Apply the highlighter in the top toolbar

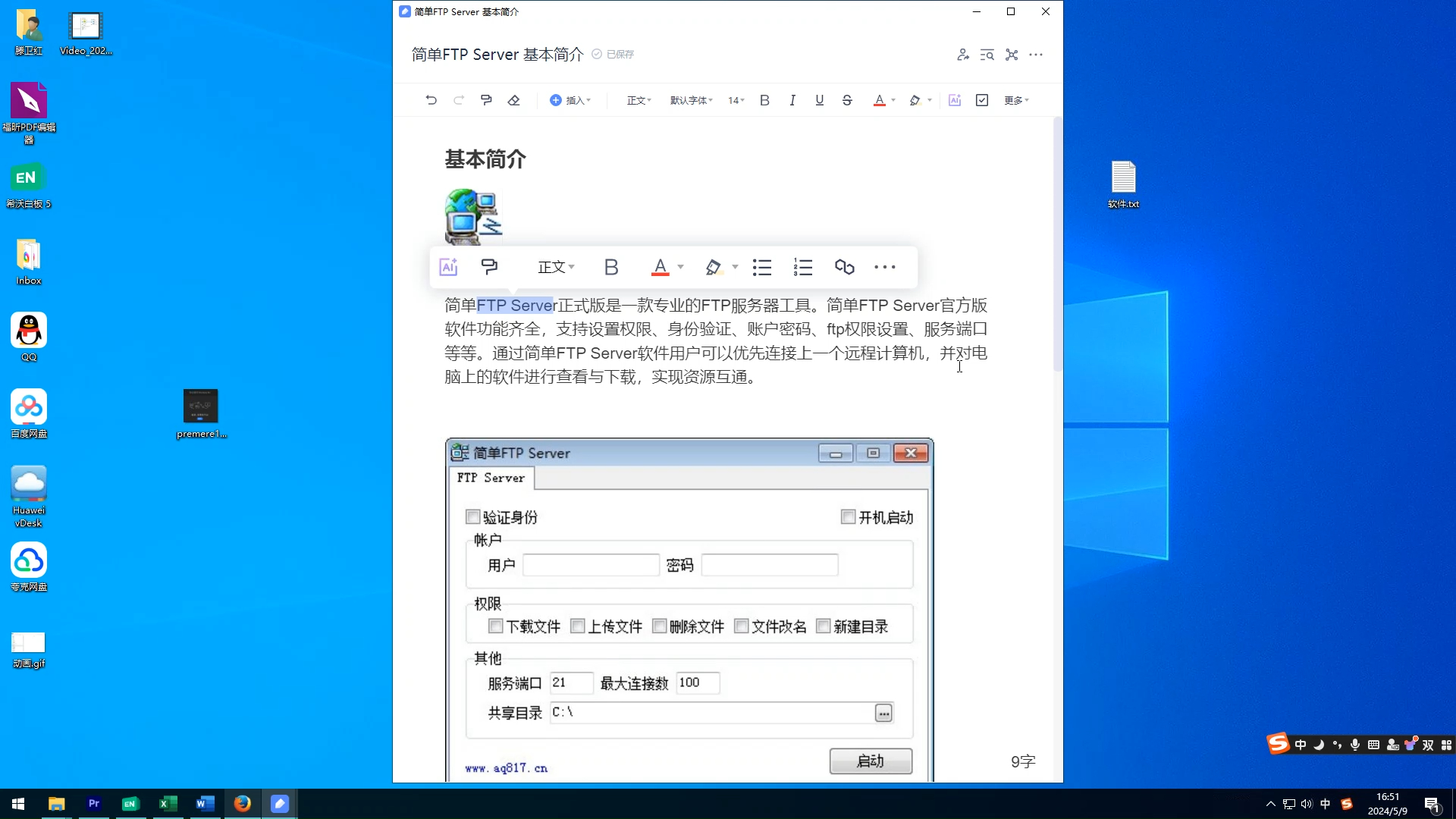(x=915, y=100)
